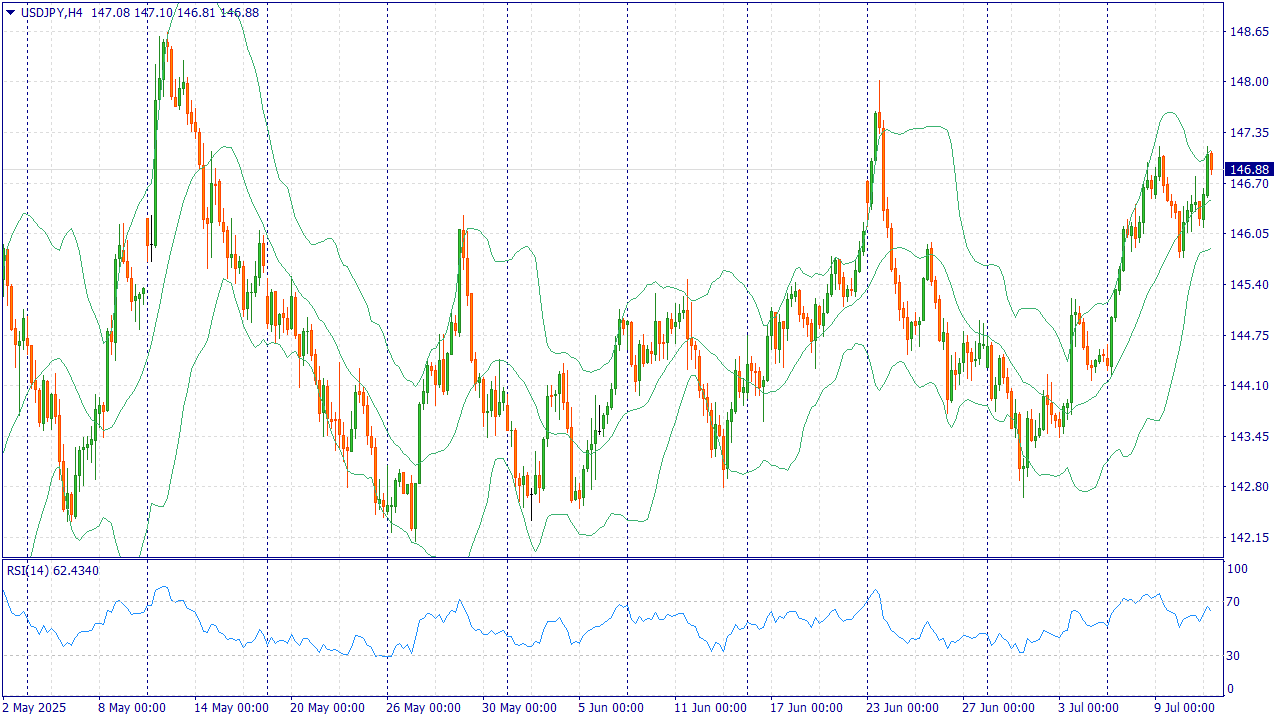This screenshot has width=1280, height=720.
Task: Click the 147.35 price axis value
Action: (1248, 133)
